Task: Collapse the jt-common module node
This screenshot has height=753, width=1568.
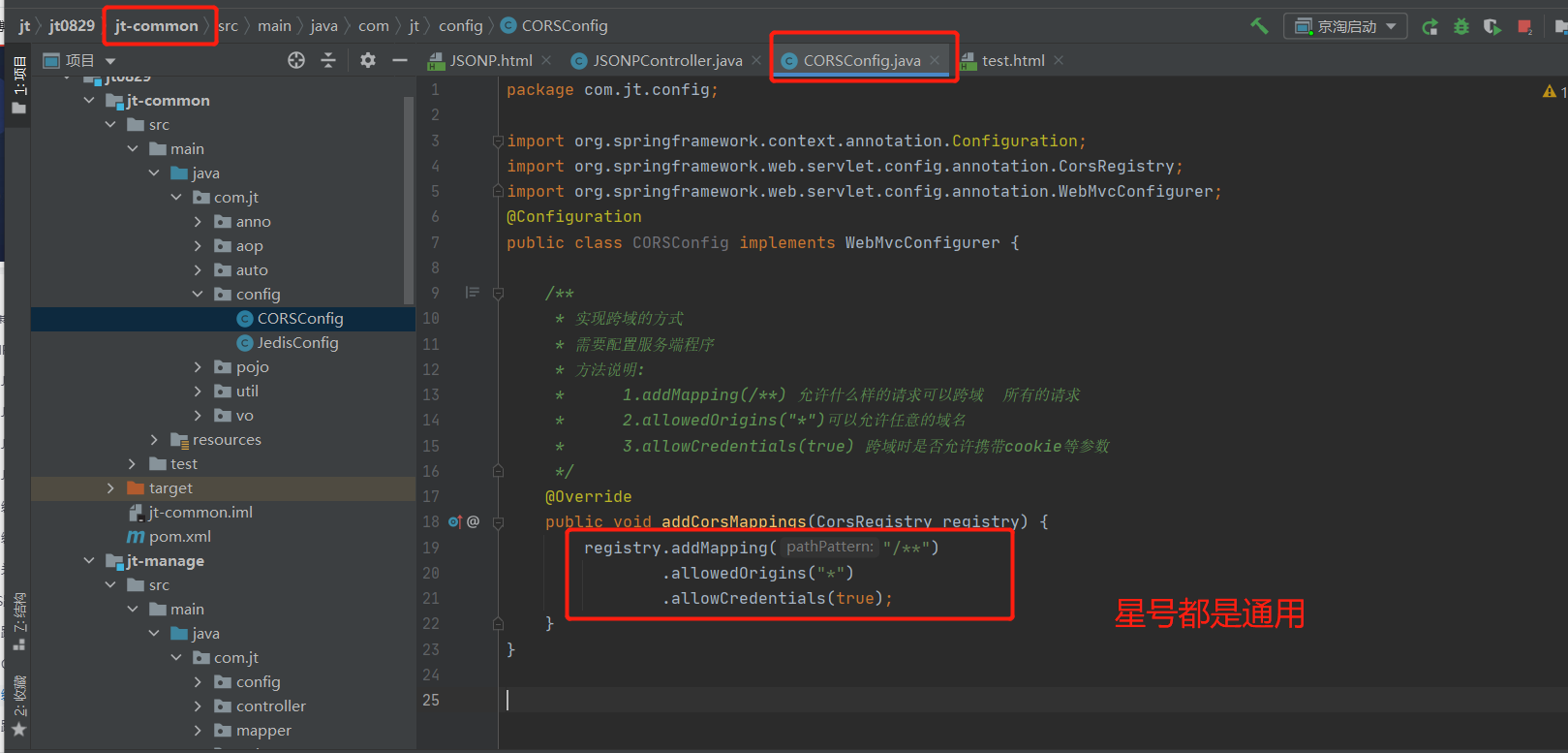Action: [x=89, y=101]
